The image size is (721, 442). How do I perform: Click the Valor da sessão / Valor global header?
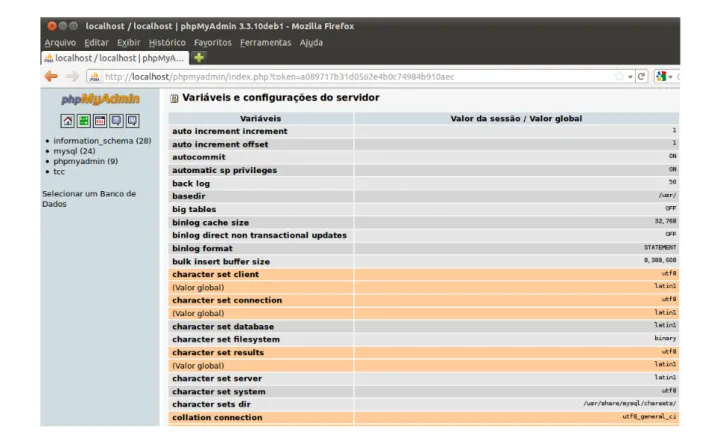[x=516, y=119]
